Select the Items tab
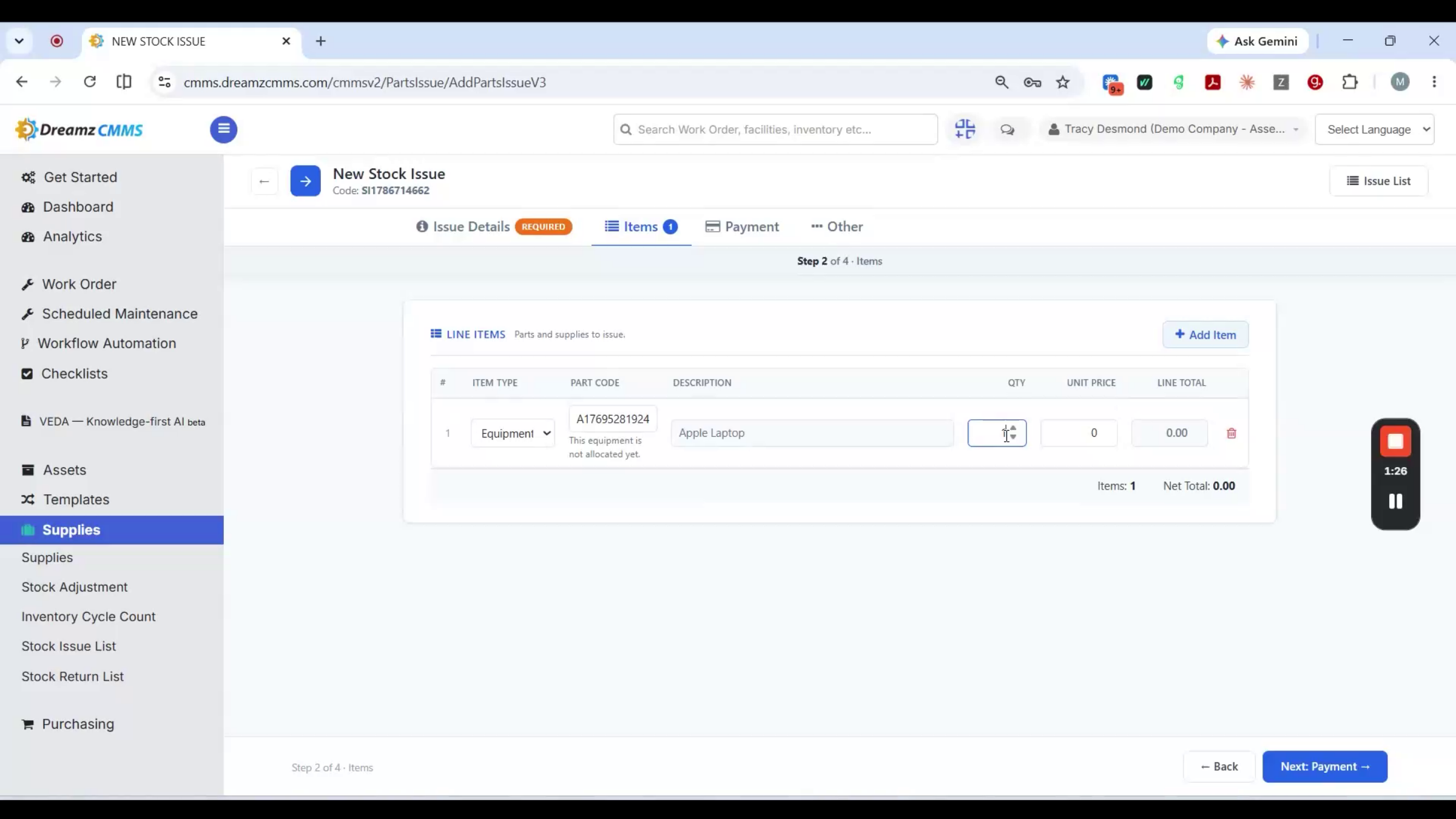 [641, 226]
